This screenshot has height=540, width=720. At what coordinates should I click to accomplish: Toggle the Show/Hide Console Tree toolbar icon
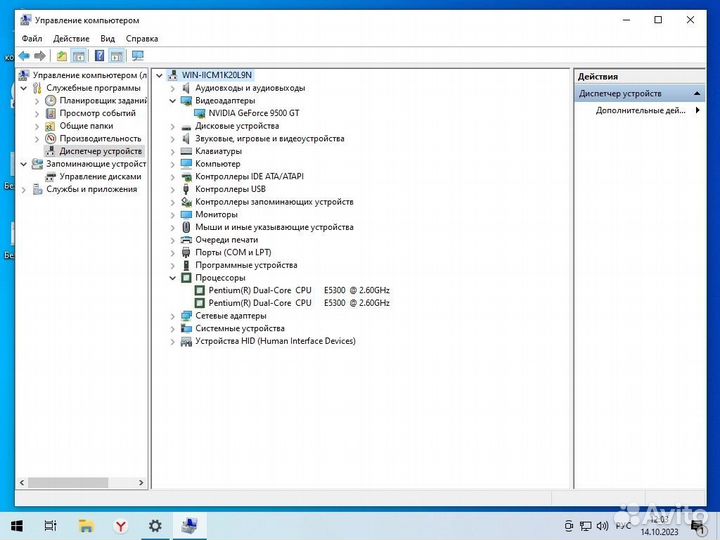point(79,56)
